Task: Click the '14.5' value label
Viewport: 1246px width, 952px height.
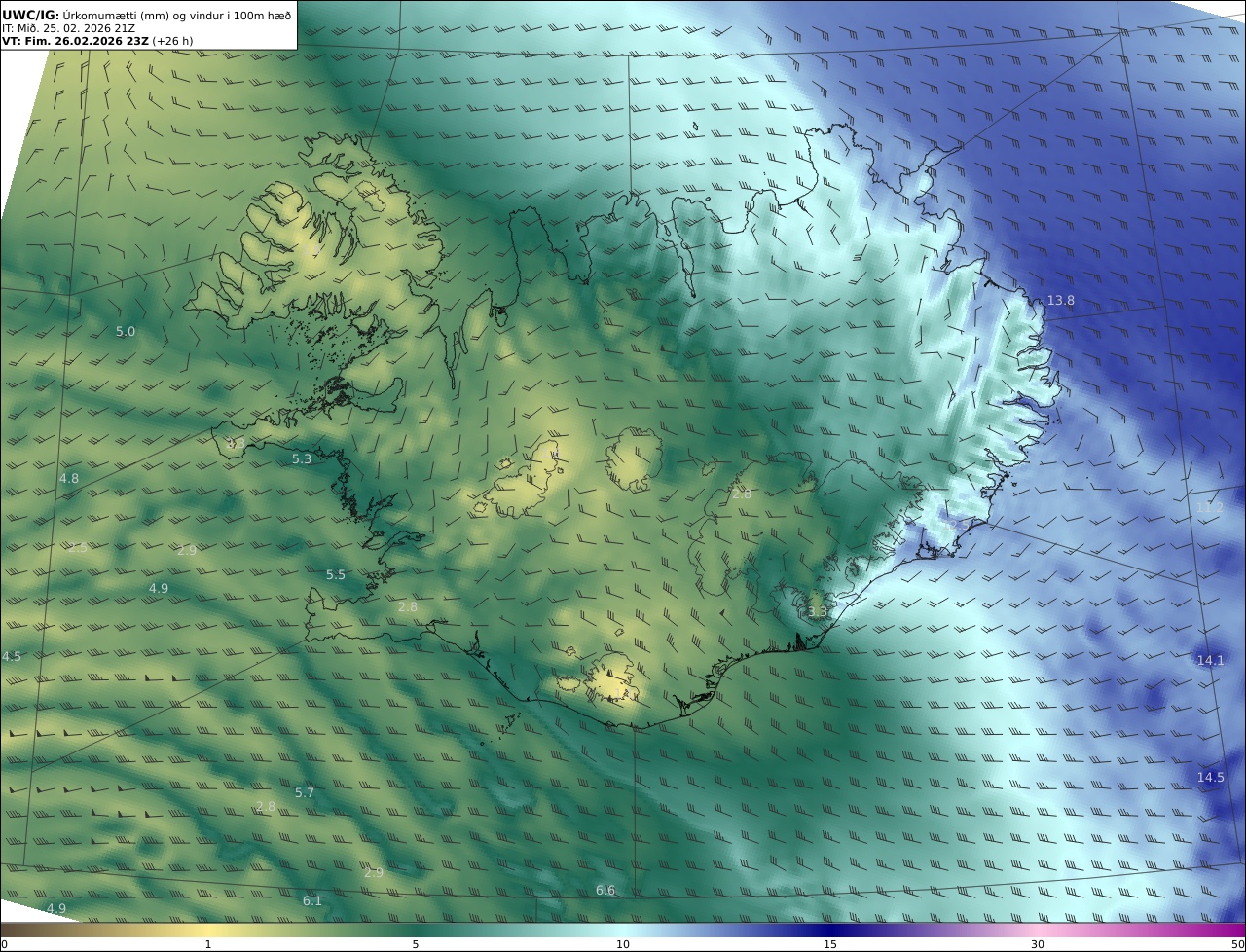Action: [x=1210, y=777]
